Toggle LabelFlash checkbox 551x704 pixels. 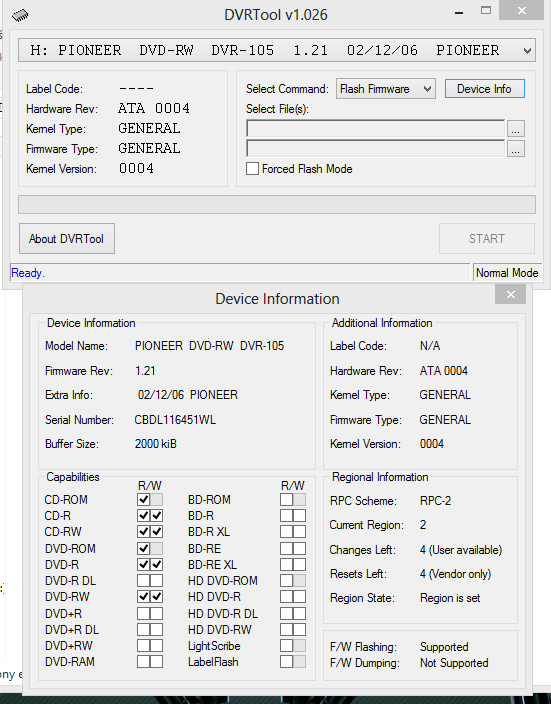click(x=287, y=661)
